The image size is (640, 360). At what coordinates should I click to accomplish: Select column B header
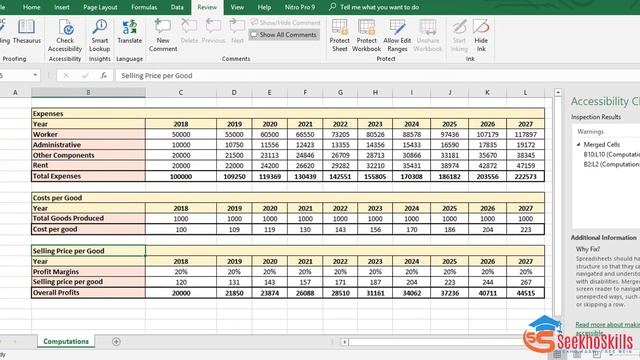88,93
